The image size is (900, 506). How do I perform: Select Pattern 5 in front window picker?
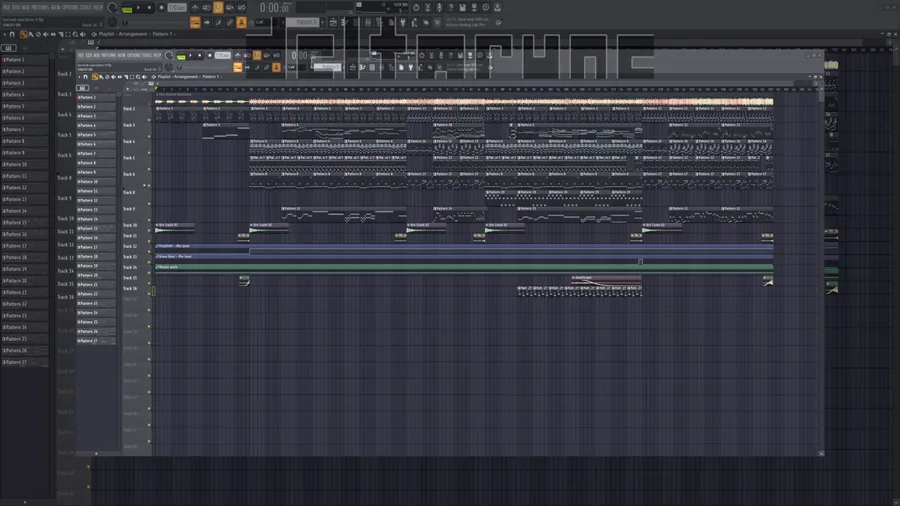pyautogui.click(x=96, y=135)
